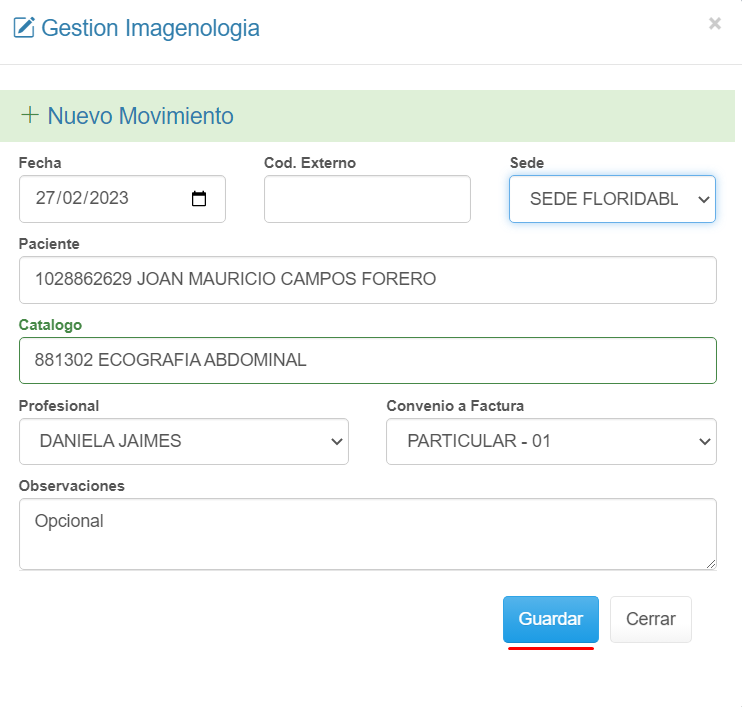Click the green Catalogo label
The width and height of the screenshot is (742, 707).
[x=50, y=325]
